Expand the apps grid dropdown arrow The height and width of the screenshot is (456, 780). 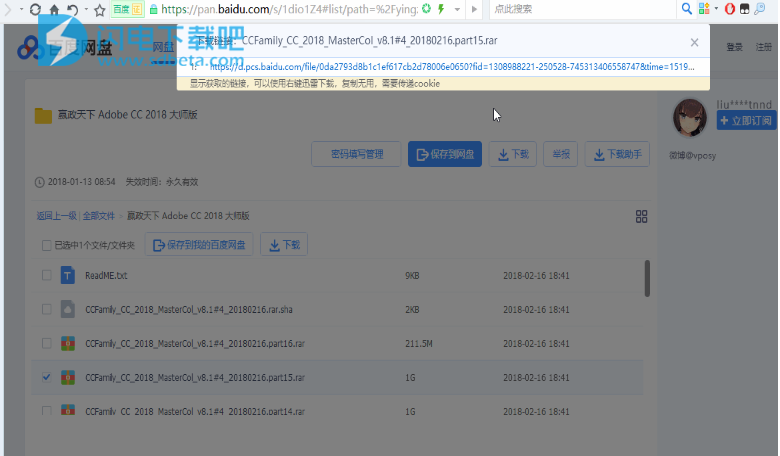pos(716,8)
